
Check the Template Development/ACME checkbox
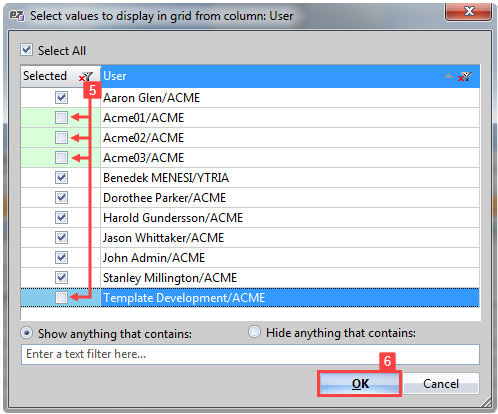tap(61, 298)
